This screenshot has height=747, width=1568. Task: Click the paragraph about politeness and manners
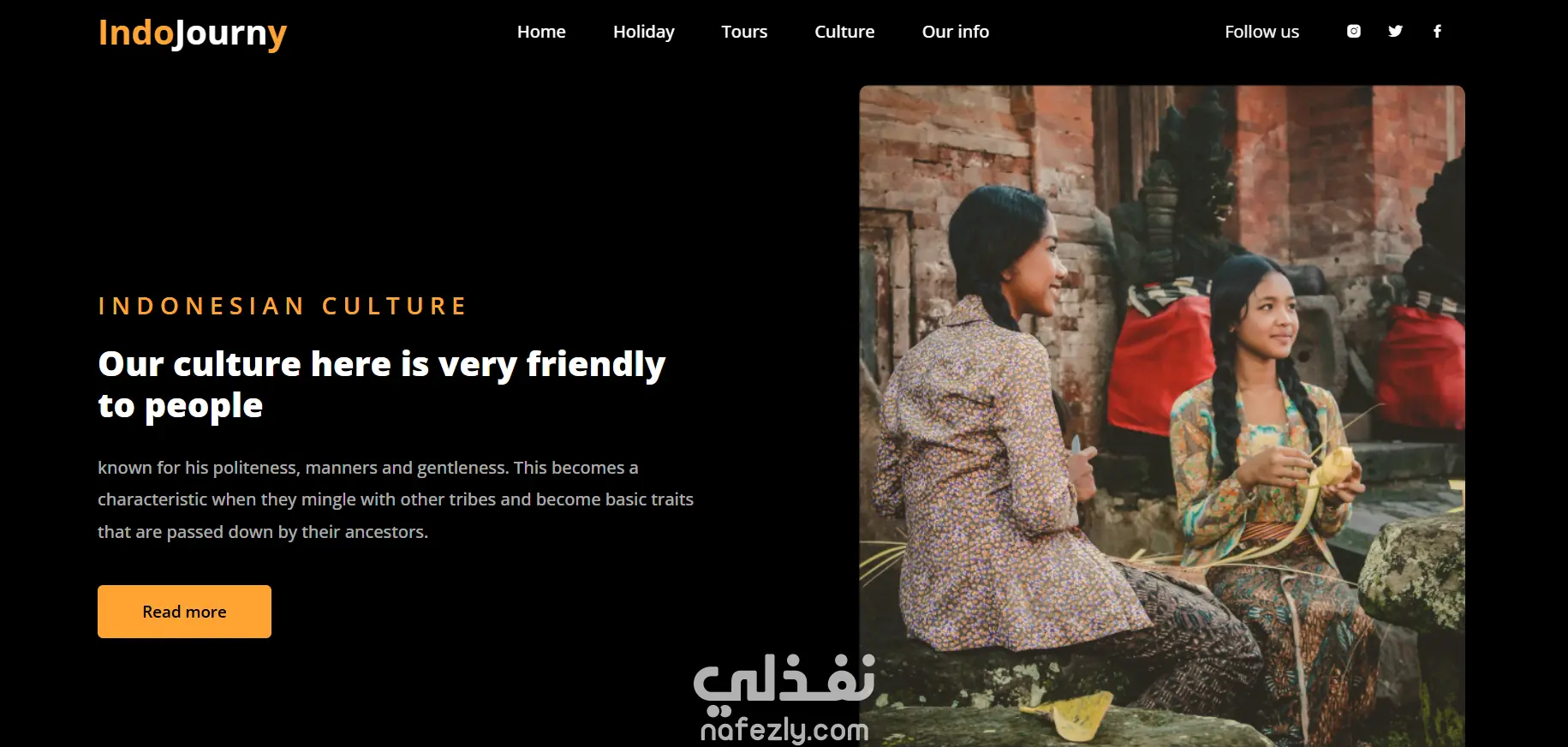point(396,499)
